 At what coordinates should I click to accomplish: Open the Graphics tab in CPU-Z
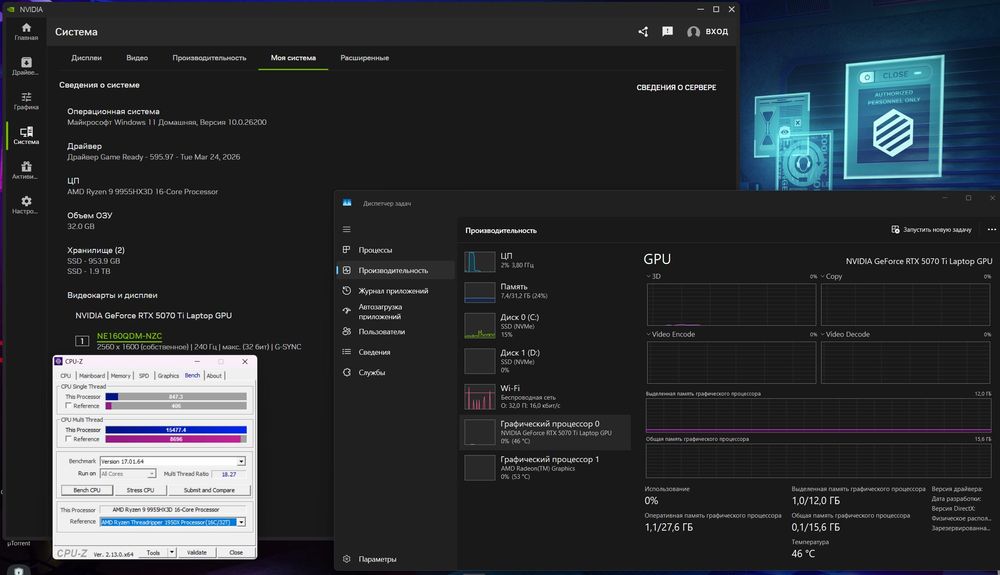coord(168,375)
